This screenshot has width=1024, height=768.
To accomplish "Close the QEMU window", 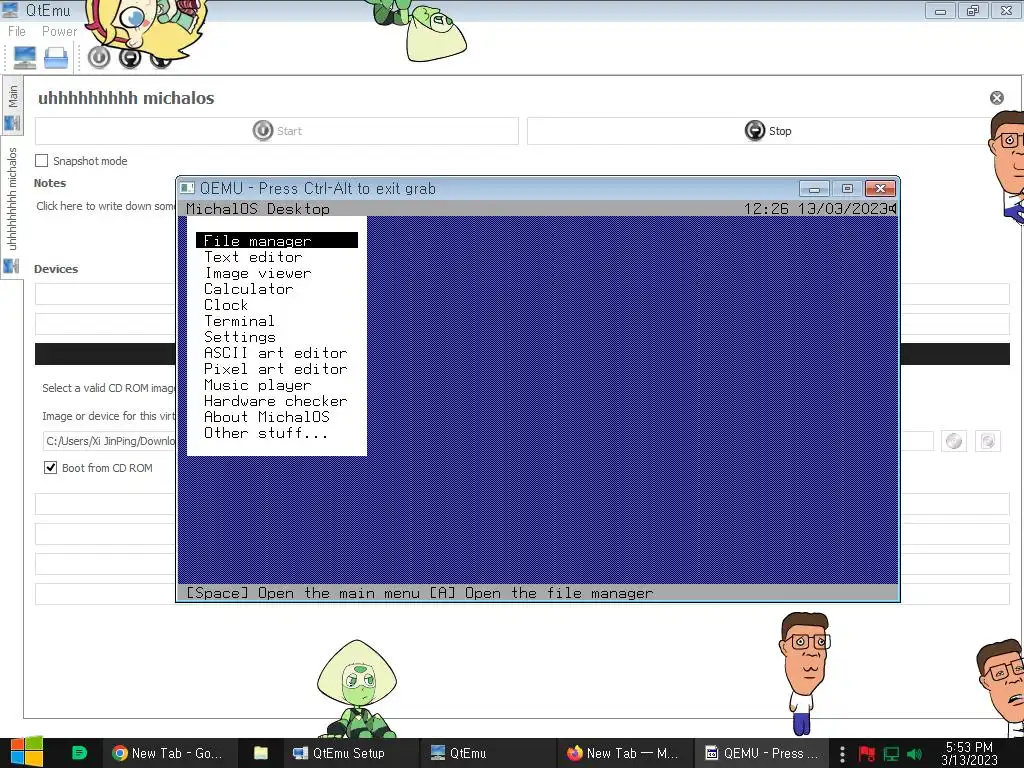I will [880, 189].
